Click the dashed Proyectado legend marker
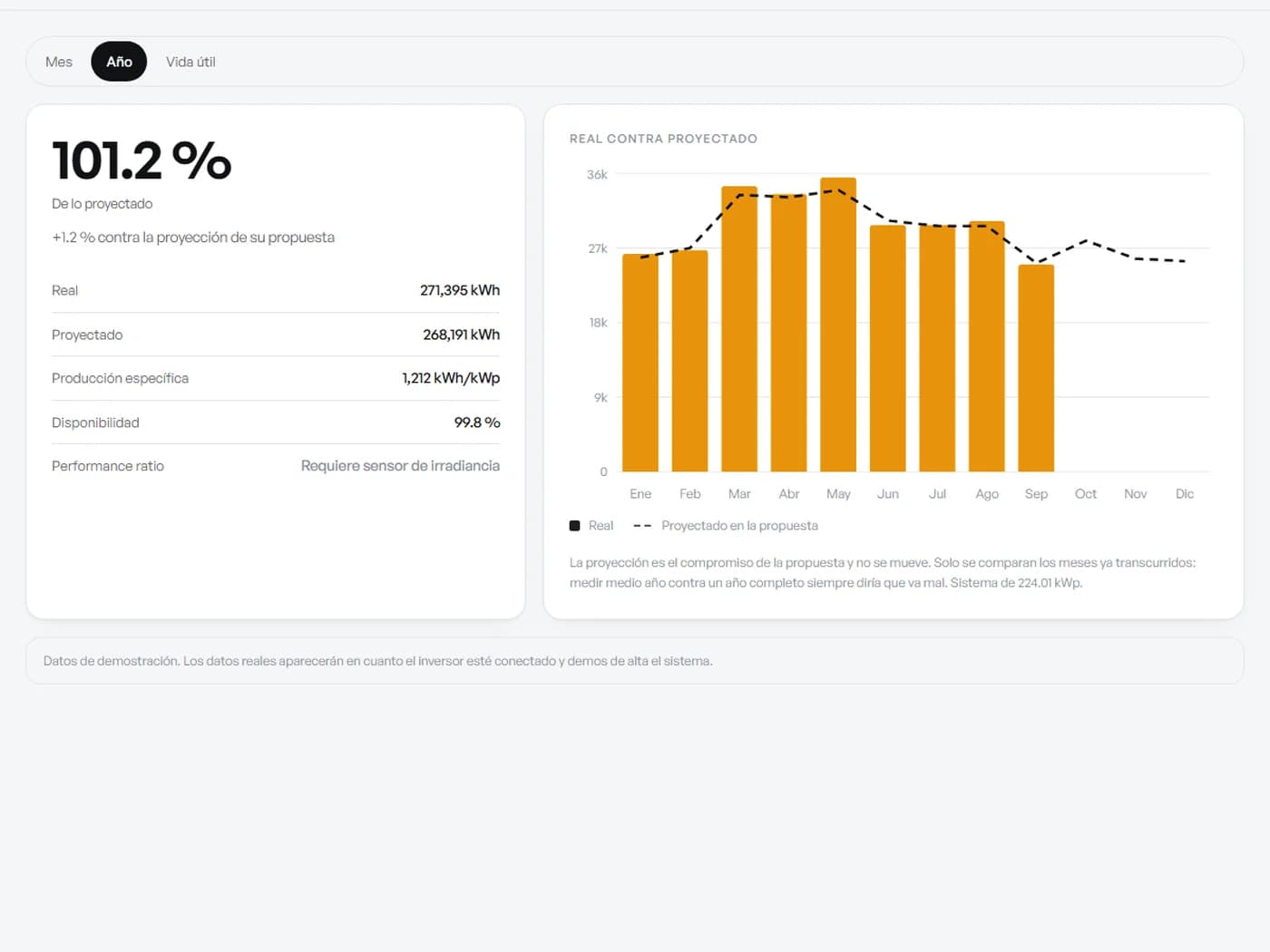This screenshot has width=1270, height=952. 642,526
